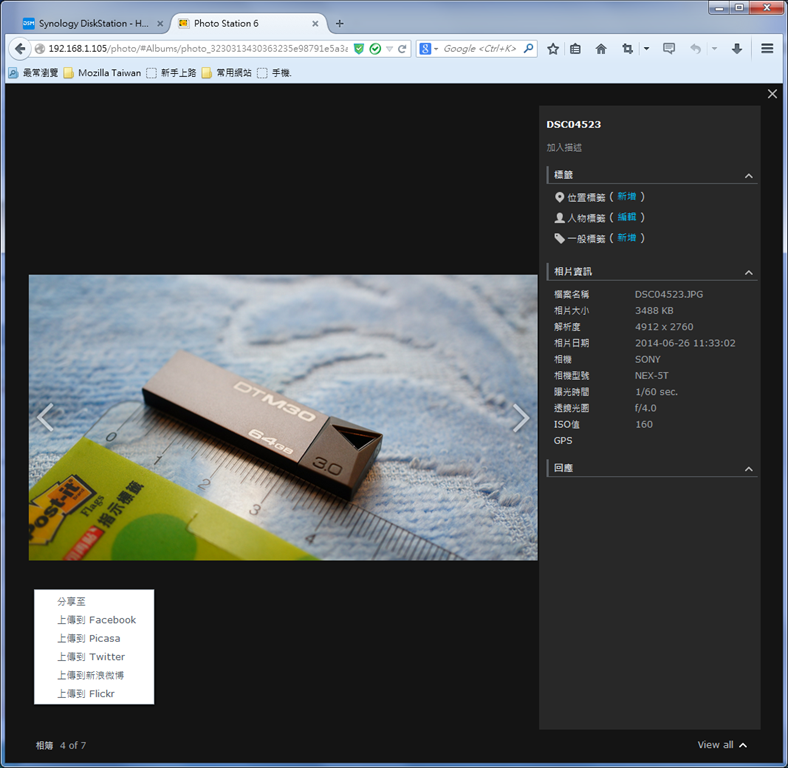788x768 pixels.
Task: Click the search magnifier icon
Action: pyautogui.click(x=528, y=49)
